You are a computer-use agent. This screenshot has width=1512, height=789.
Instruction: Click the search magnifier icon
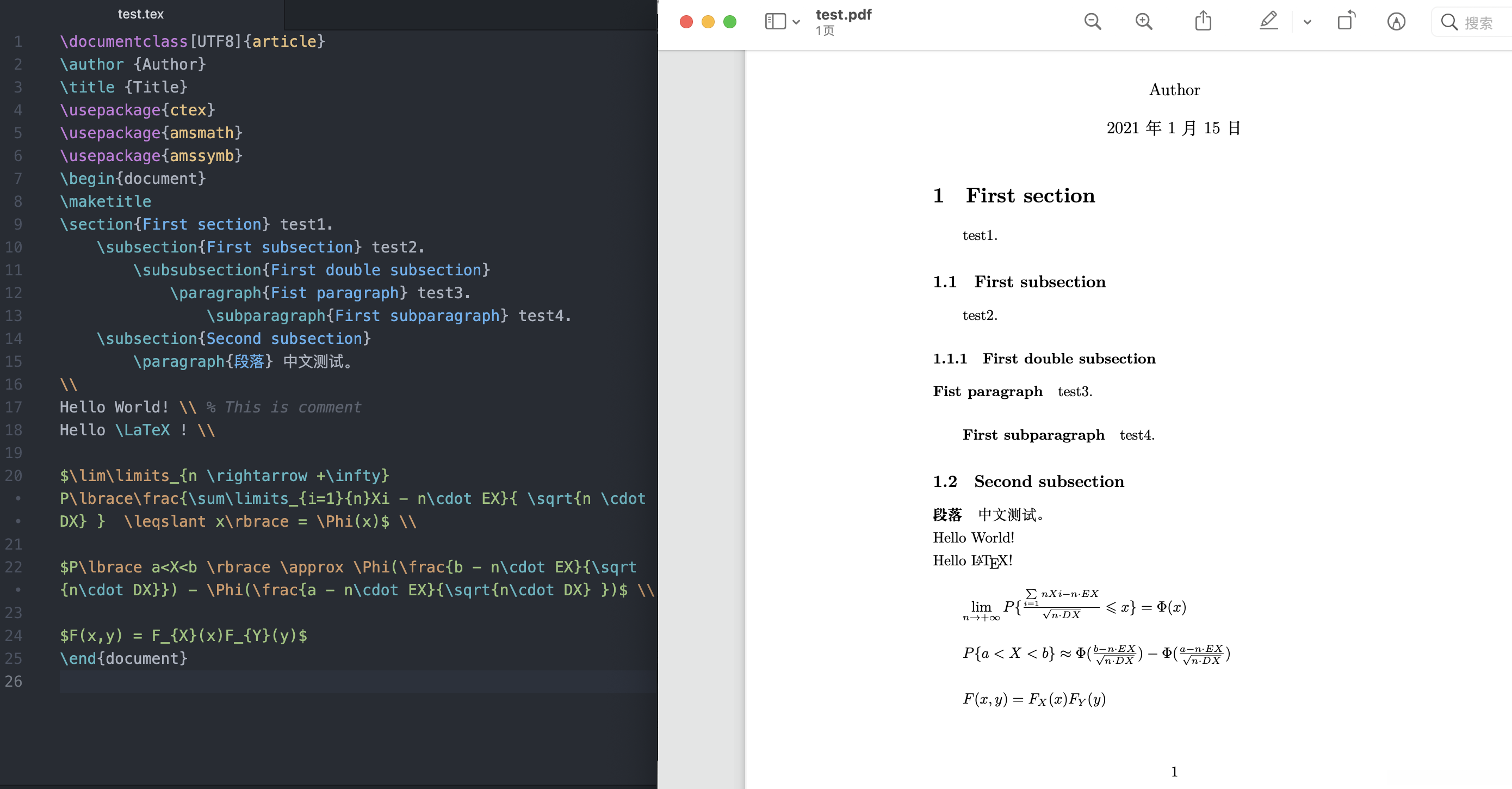click(x=1448, y=22)
